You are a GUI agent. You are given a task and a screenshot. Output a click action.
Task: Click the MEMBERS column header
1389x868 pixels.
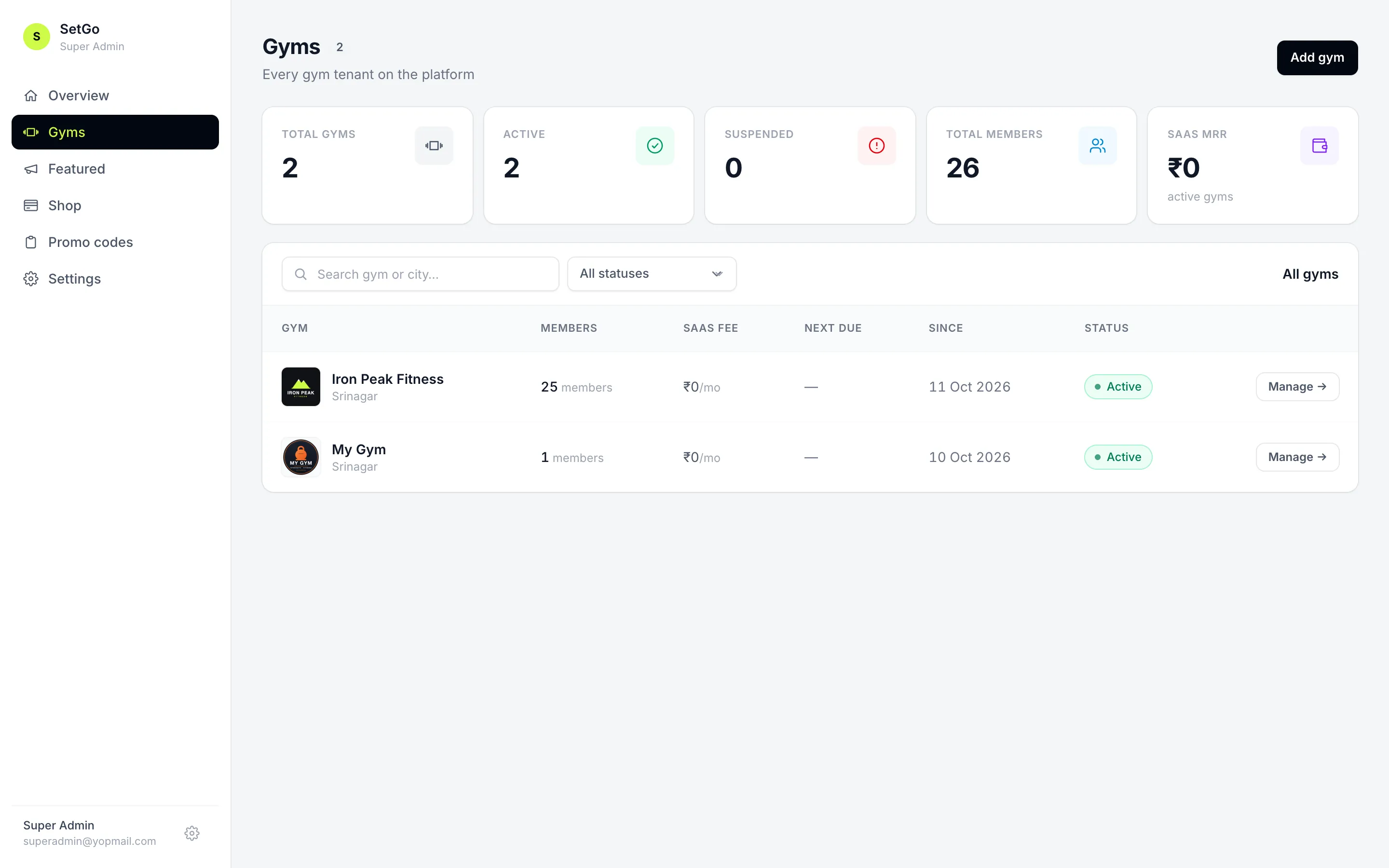click(569, 328)
